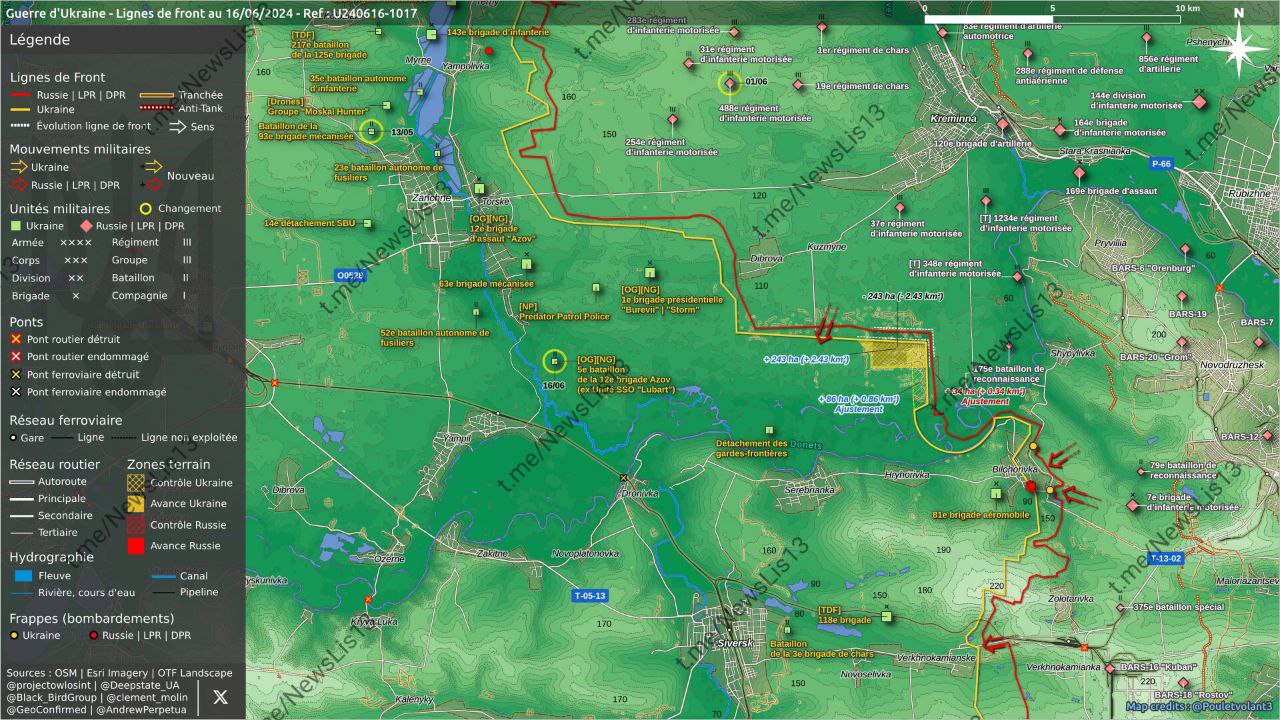1280x720 pixels.
Task: Select the yellow change circle dated 16/06
Action: coord(555,361)
